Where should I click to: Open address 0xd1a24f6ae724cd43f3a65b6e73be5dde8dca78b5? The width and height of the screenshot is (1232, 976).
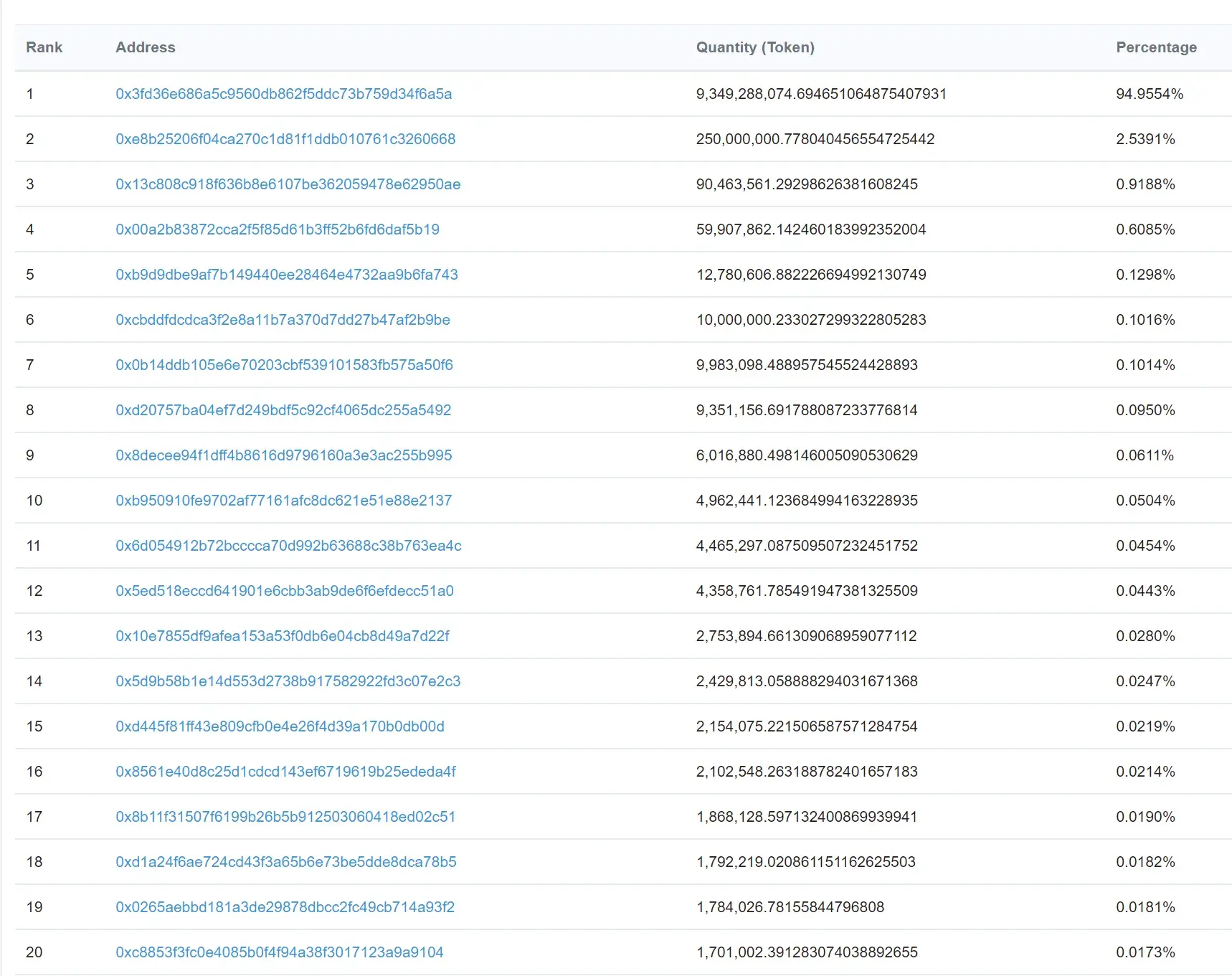point(286,862)
